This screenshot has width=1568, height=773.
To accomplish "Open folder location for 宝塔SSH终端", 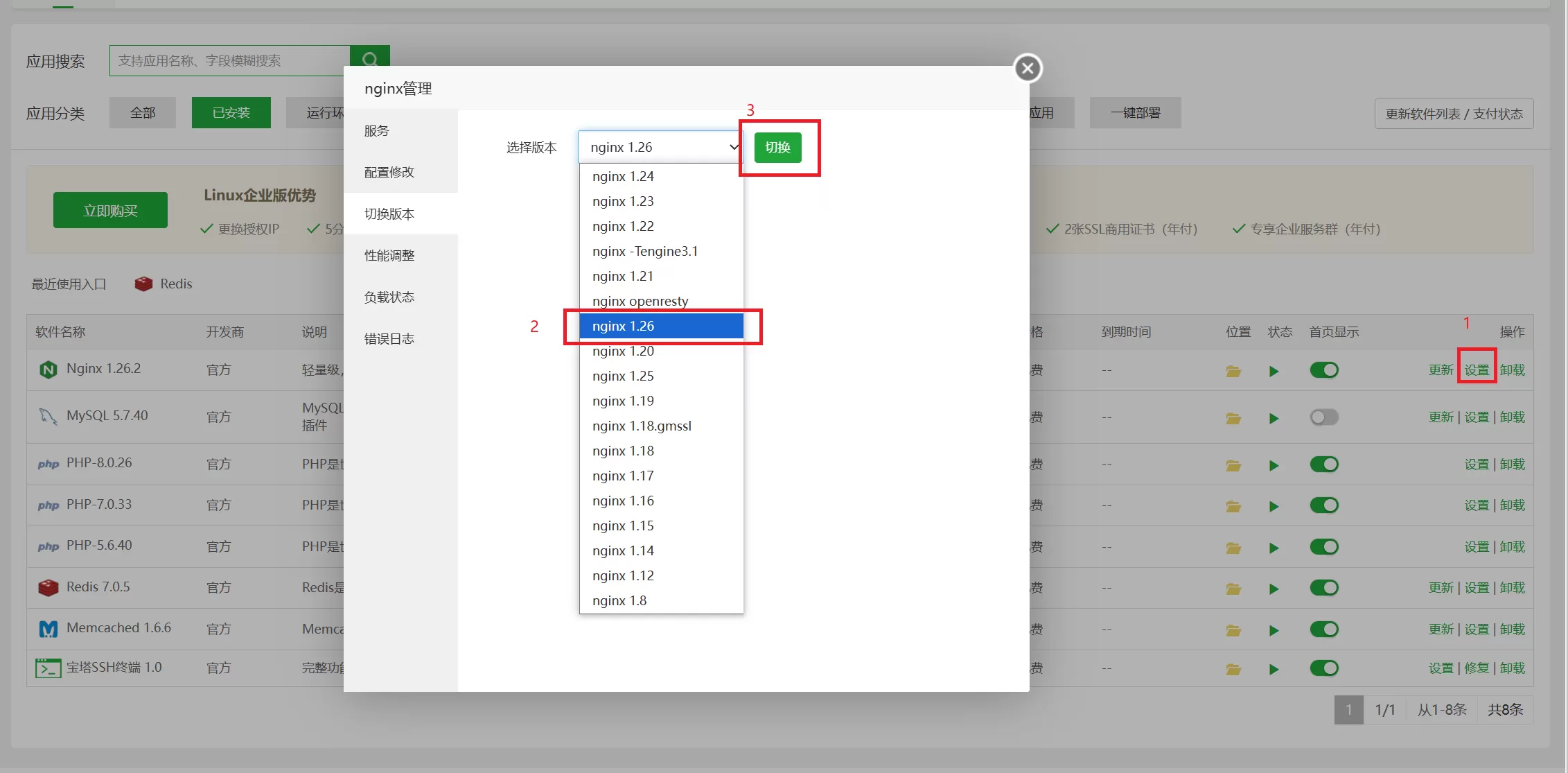I will 1233,669.
